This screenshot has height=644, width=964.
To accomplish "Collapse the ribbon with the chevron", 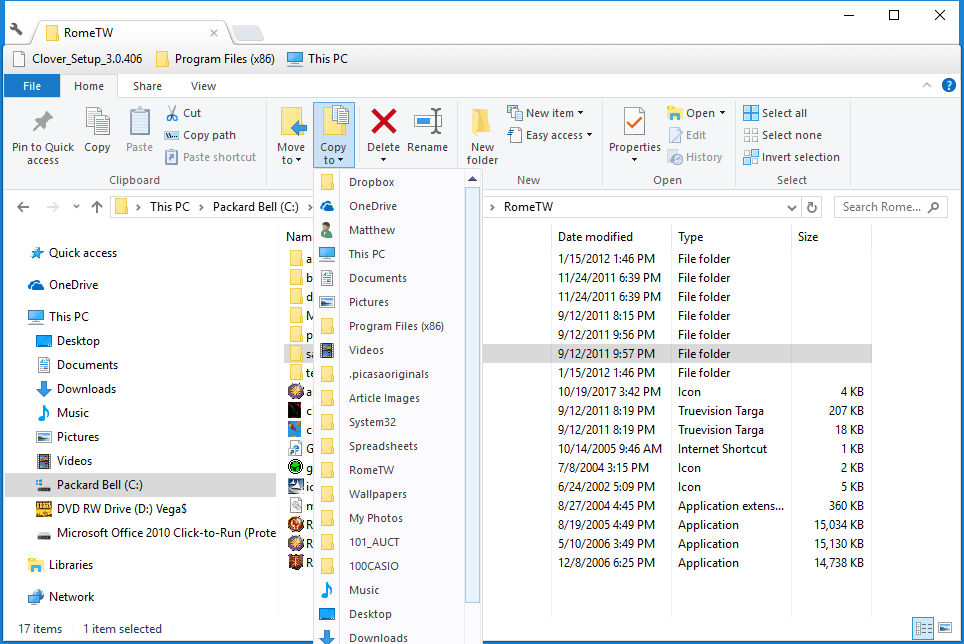I will [x=926, y=85].
